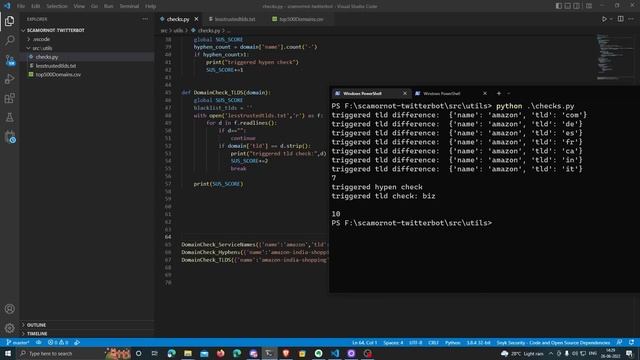Open the Source Control view
Image resolution: width=640 pixels, height=360 pixels.
(9, 60)
